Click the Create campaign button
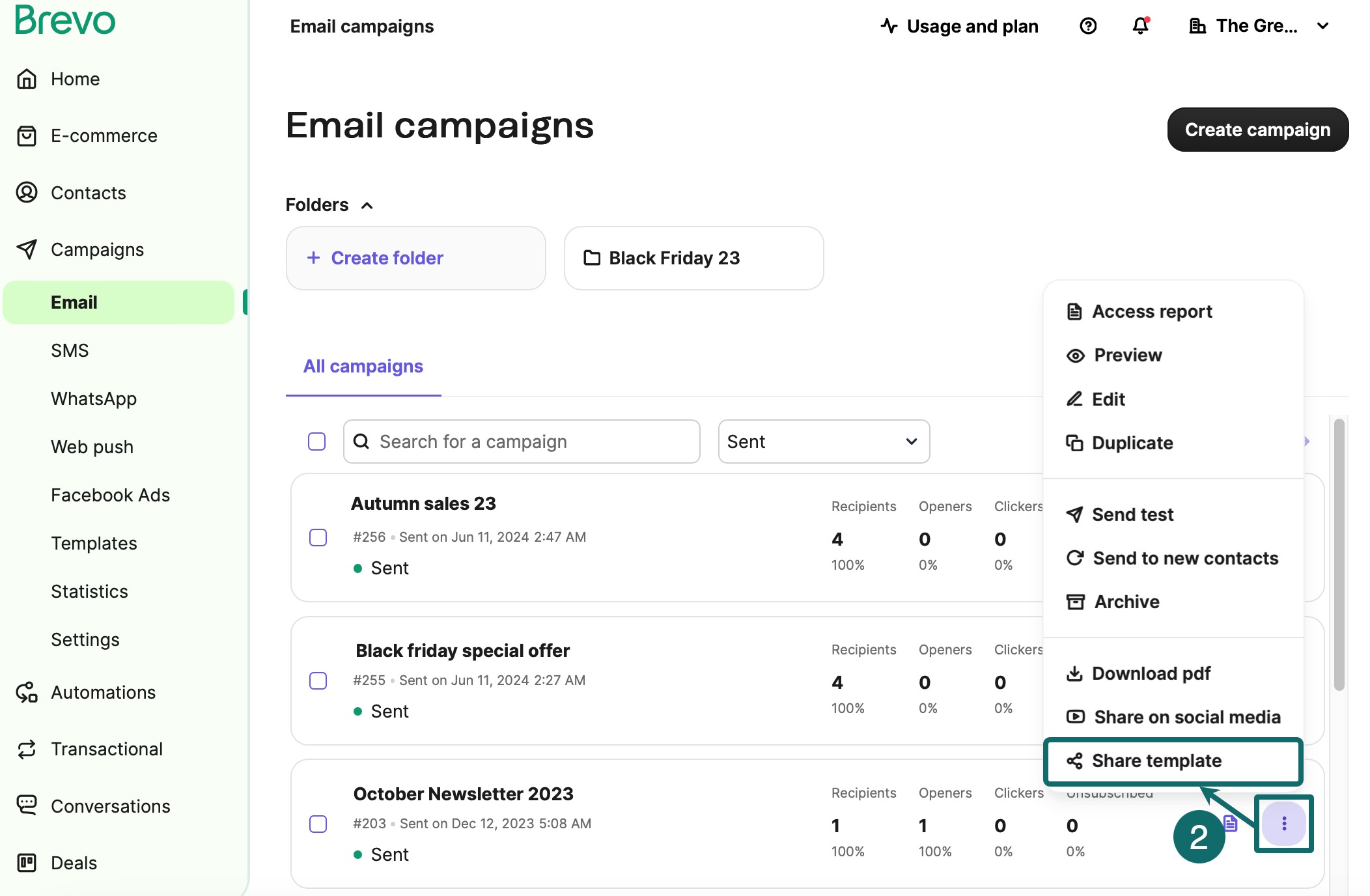 point(1257,130)
